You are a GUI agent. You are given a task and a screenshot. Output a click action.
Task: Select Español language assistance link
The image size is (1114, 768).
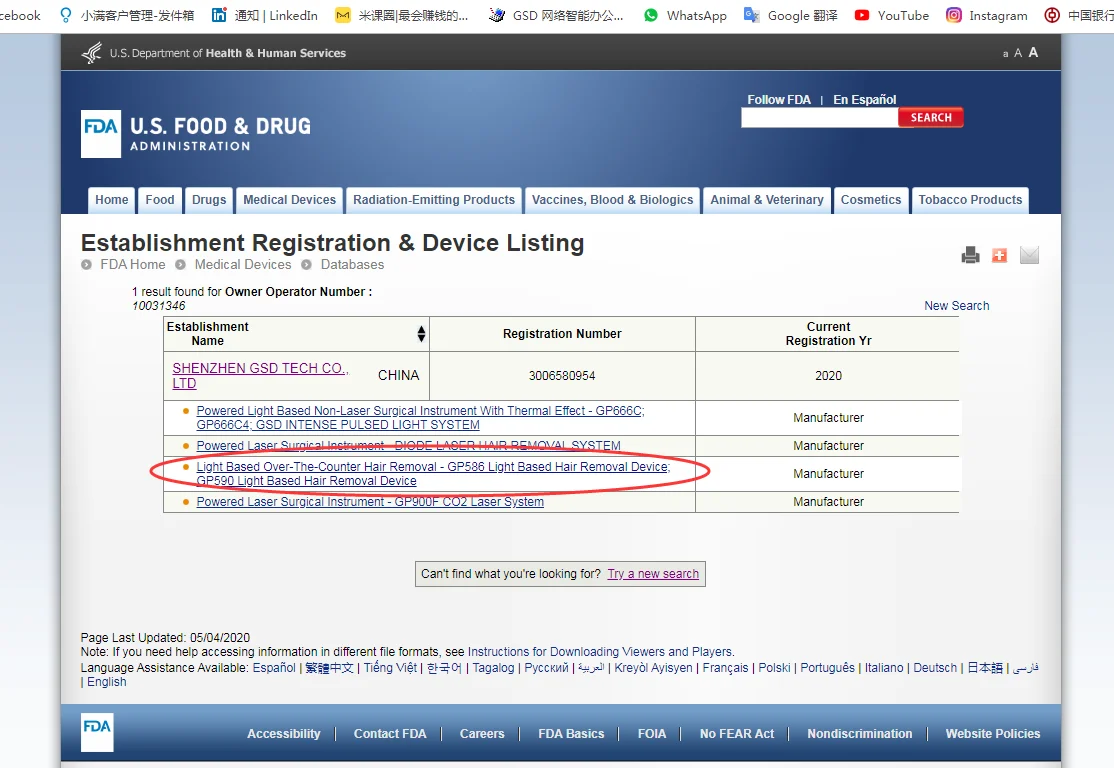tap(274, 668)
